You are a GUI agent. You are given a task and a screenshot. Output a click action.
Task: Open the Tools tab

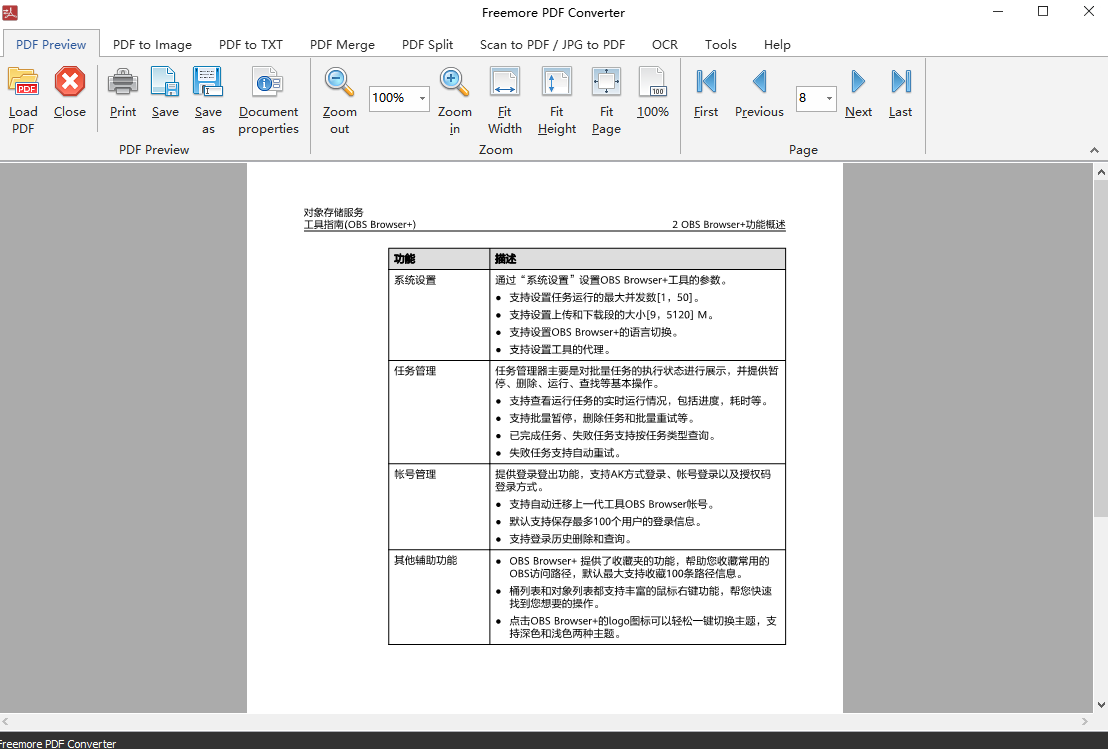click(x=720, y=45)
